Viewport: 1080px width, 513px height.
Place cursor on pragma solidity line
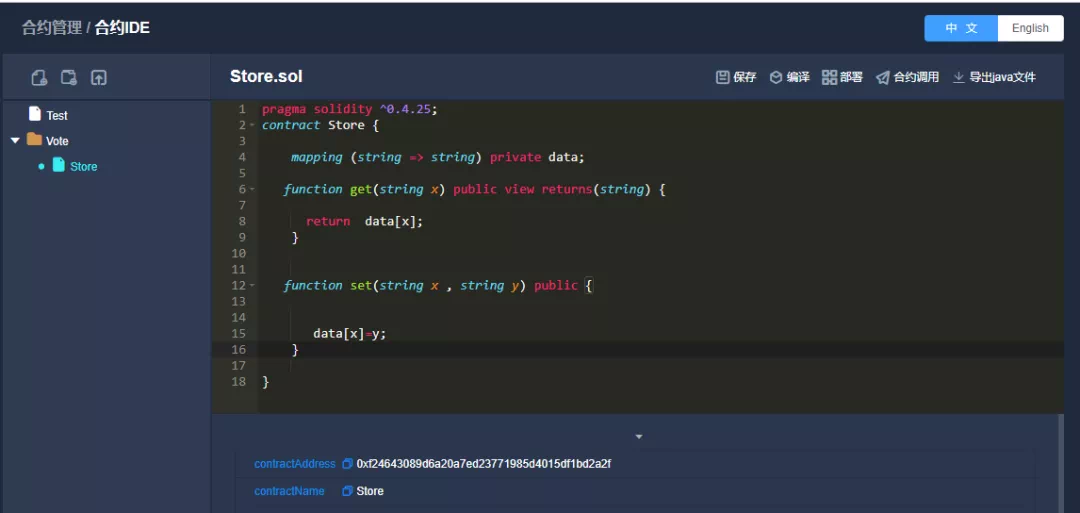click(x=349, y=109)
